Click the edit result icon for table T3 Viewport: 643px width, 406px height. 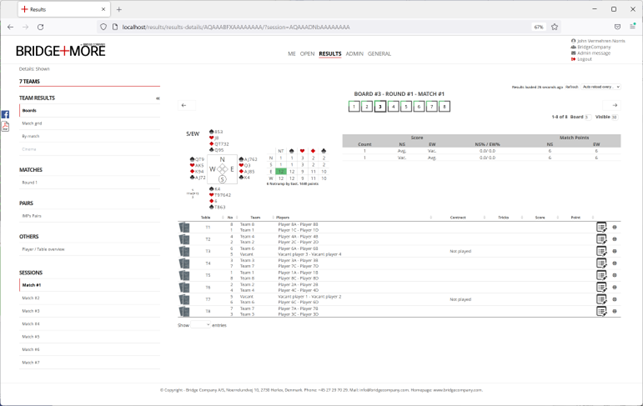(600, 251)
